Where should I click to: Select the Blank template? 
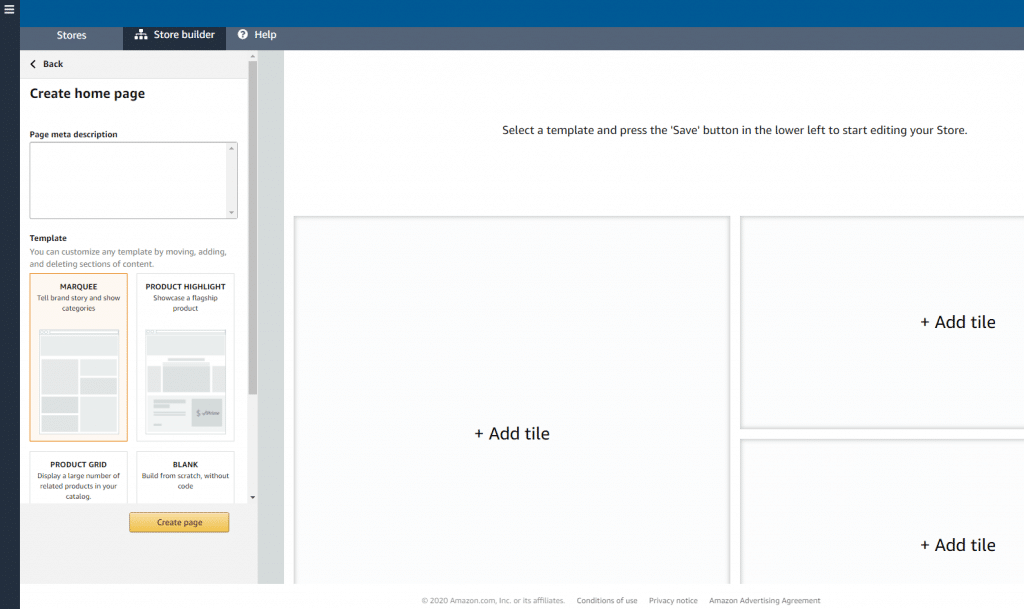click(x=185, y=478)
